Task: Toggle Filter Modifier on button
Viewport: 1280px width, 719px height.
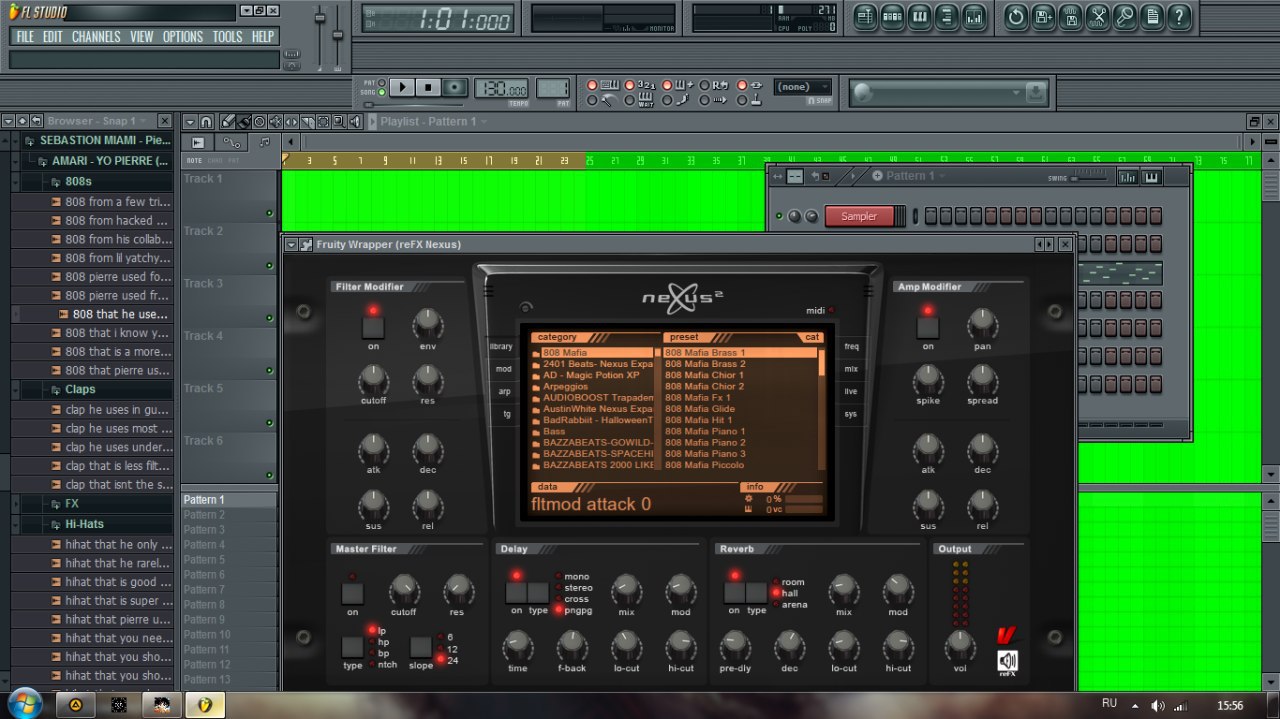Action: point(373,326)
